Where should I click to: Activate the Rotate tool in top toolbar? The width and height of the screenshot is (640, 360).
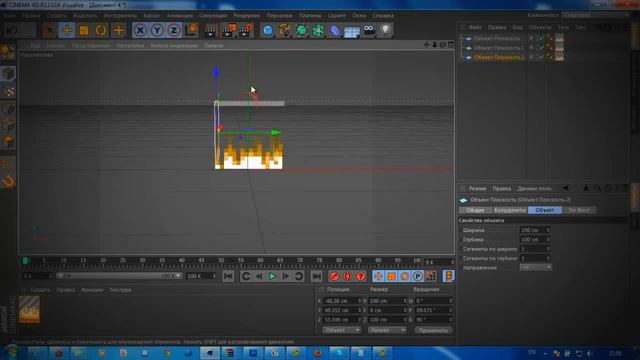[101, 30]
